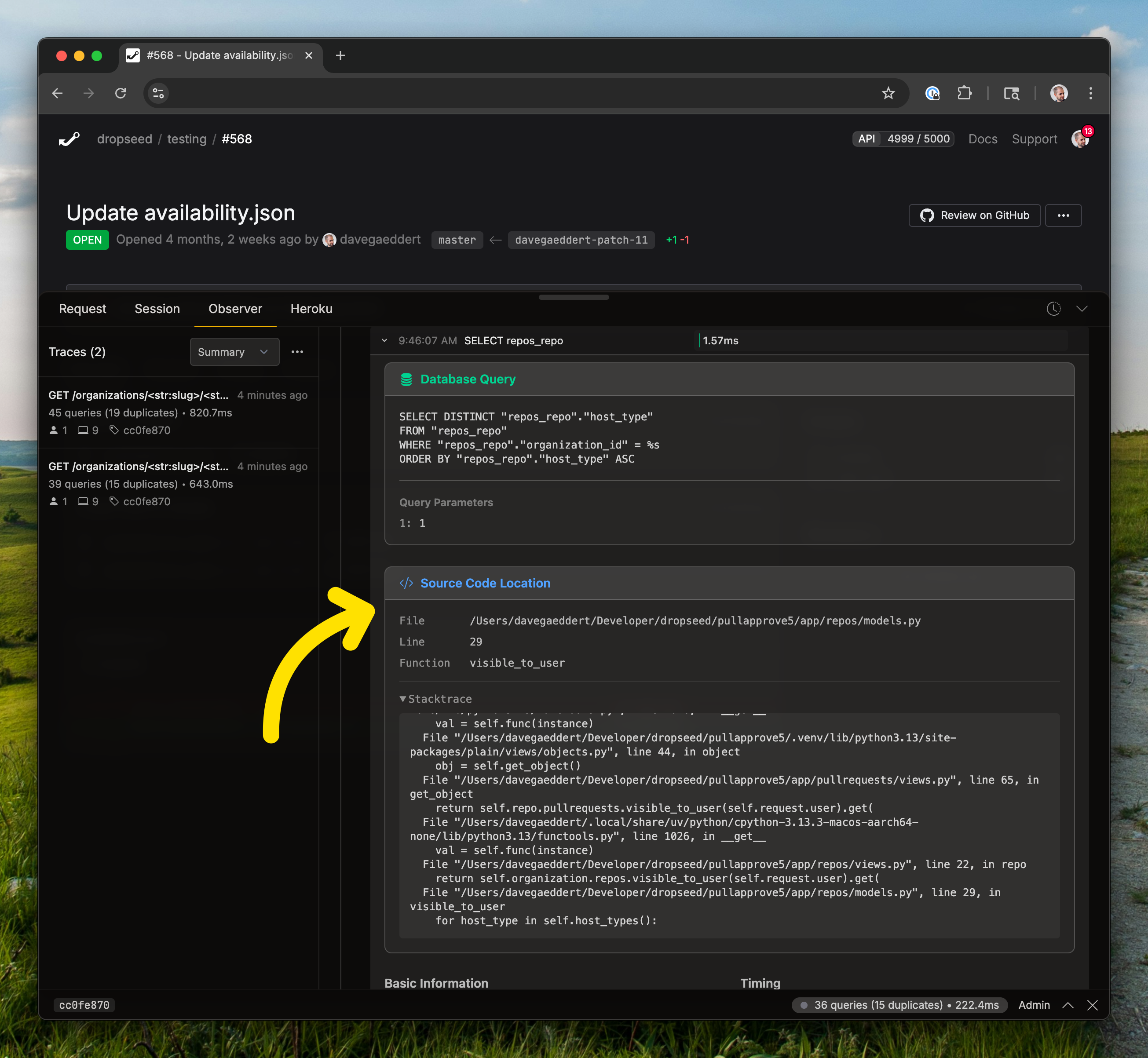Collapse the SELECT repos_repo query row
1148x1058 pixels.
[x=384, y=341]
